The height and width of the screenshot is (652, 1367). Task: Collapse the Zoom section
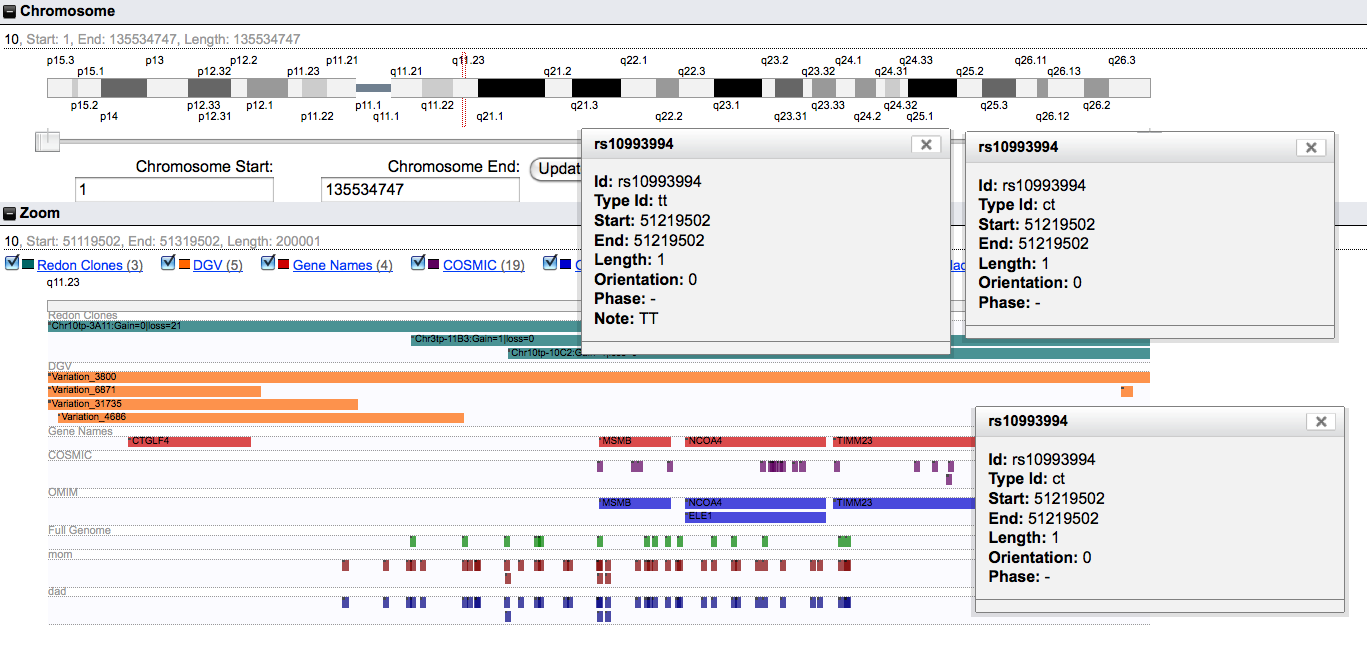(10, 213)
